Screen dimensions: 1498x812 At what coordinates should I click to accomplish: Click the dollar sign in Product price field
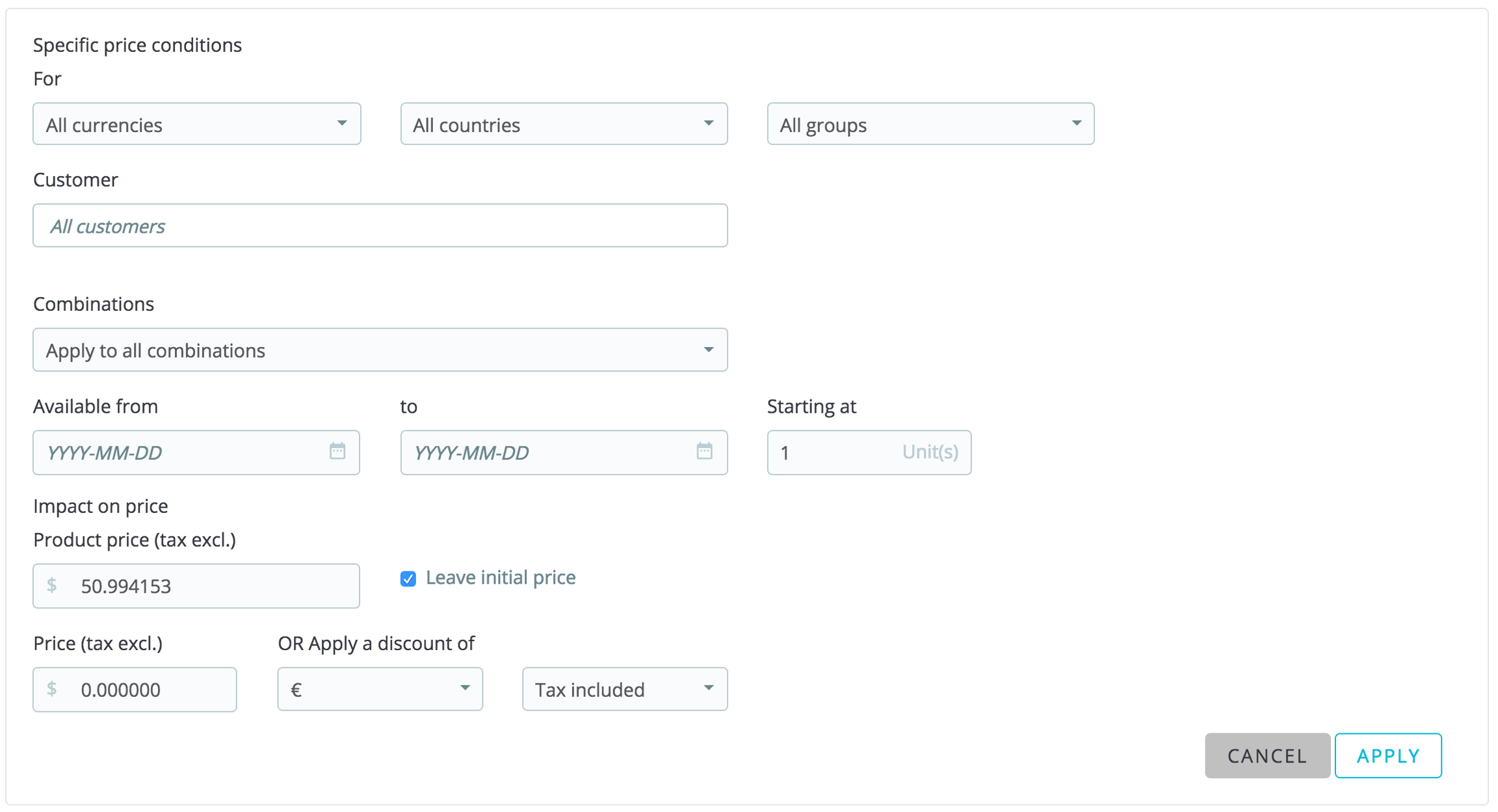[x=52, y=586]
